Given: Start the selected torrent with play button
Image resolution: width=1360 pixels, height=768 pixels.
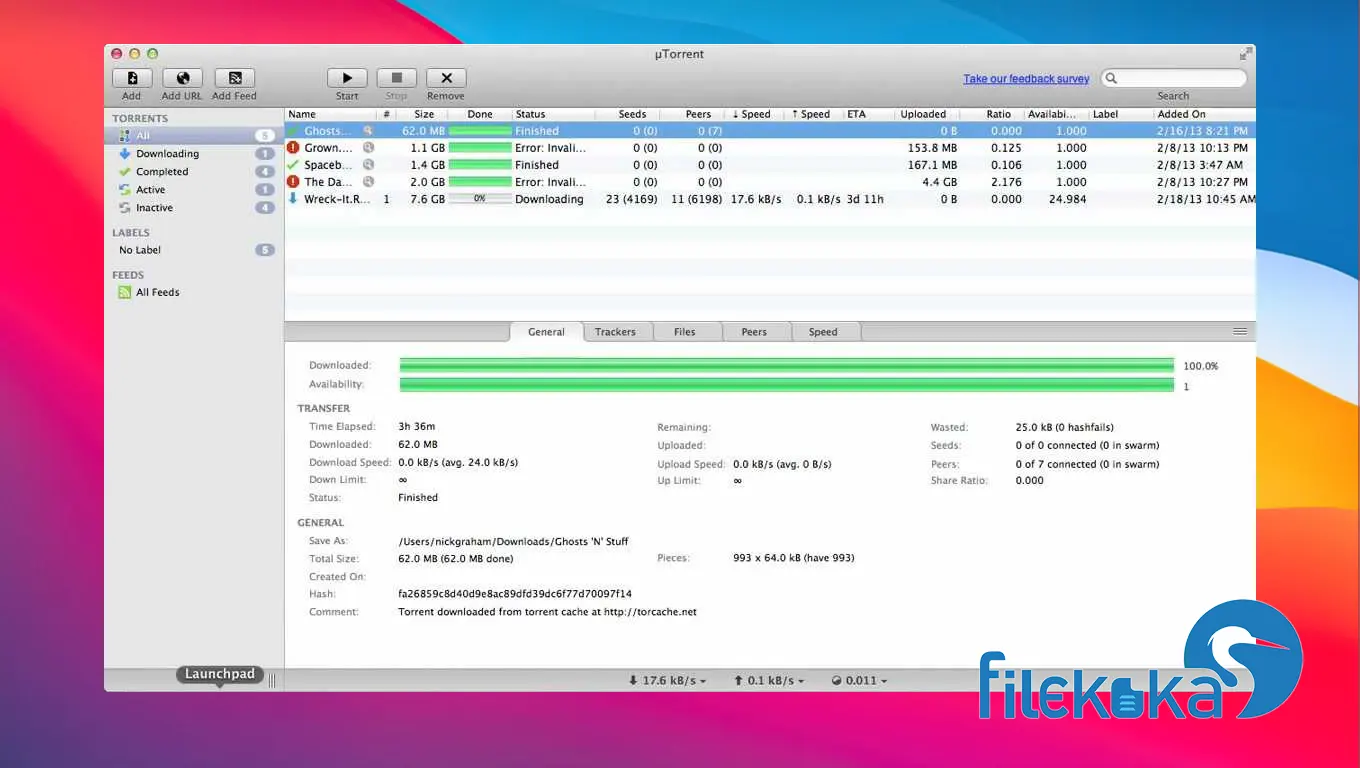Looking at the screenshot, I should point(347,78).
